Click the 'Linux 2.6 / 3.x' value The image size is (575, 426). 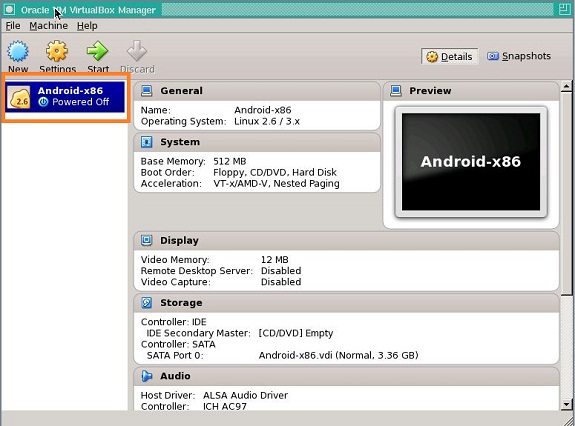pyautogui.click(x=267, y=121)
